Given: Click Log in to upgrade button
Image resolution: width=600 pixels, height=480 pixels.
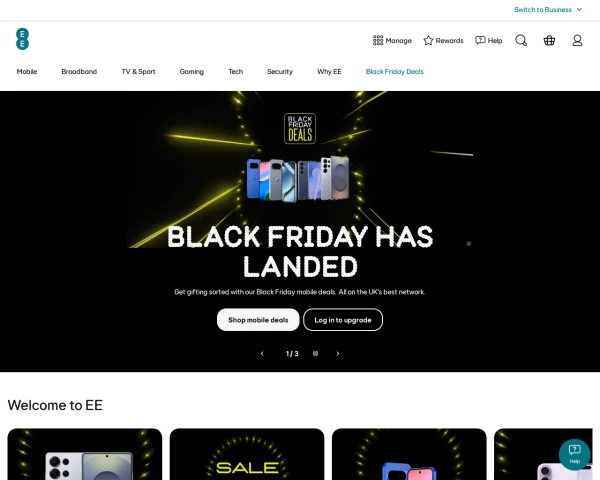Looking at the screenshot, I should pyautogui.click(x=343, y=320).
